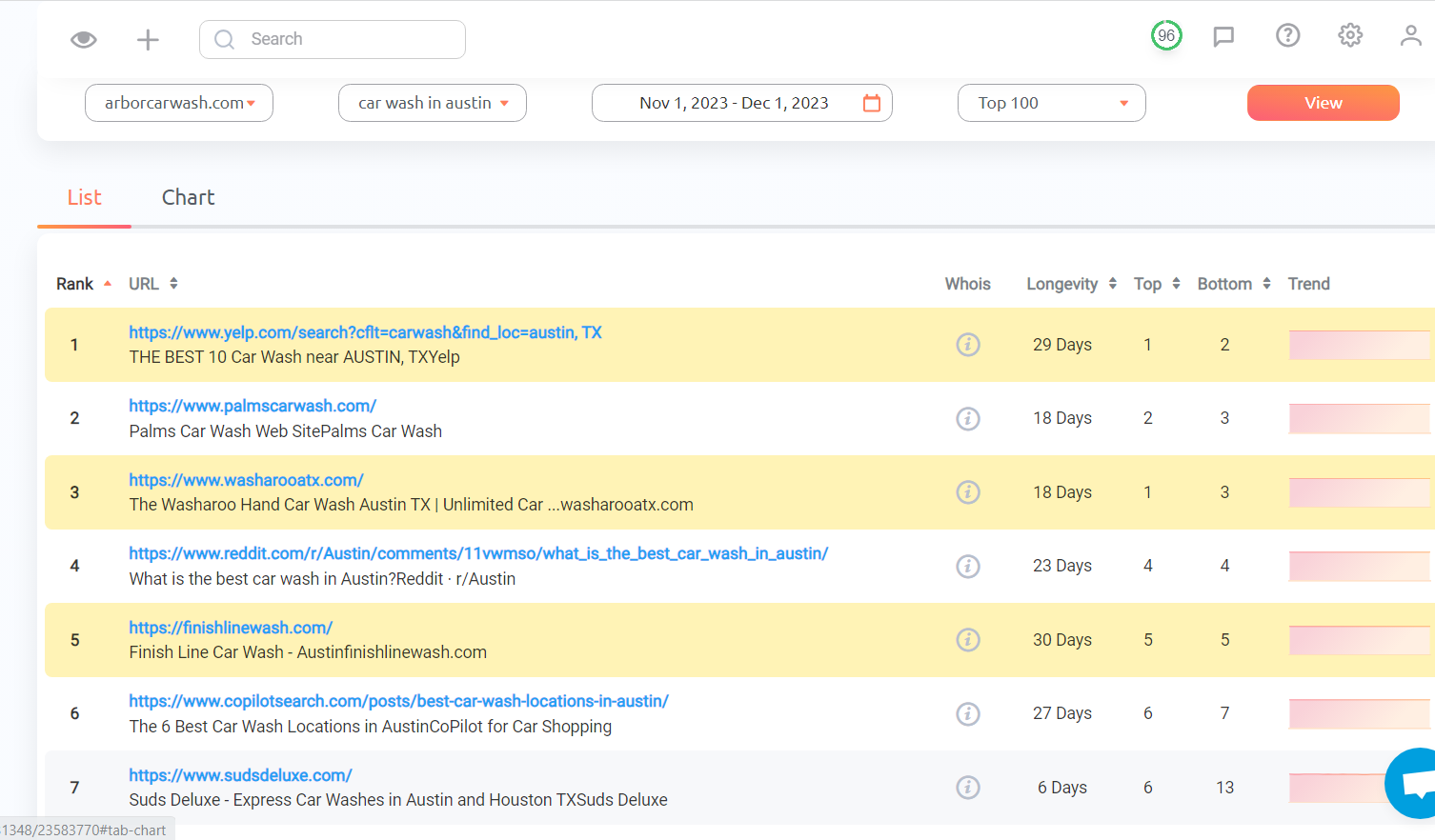
Task: Sort the table by Top position
Action: [x=1157, y=284]
